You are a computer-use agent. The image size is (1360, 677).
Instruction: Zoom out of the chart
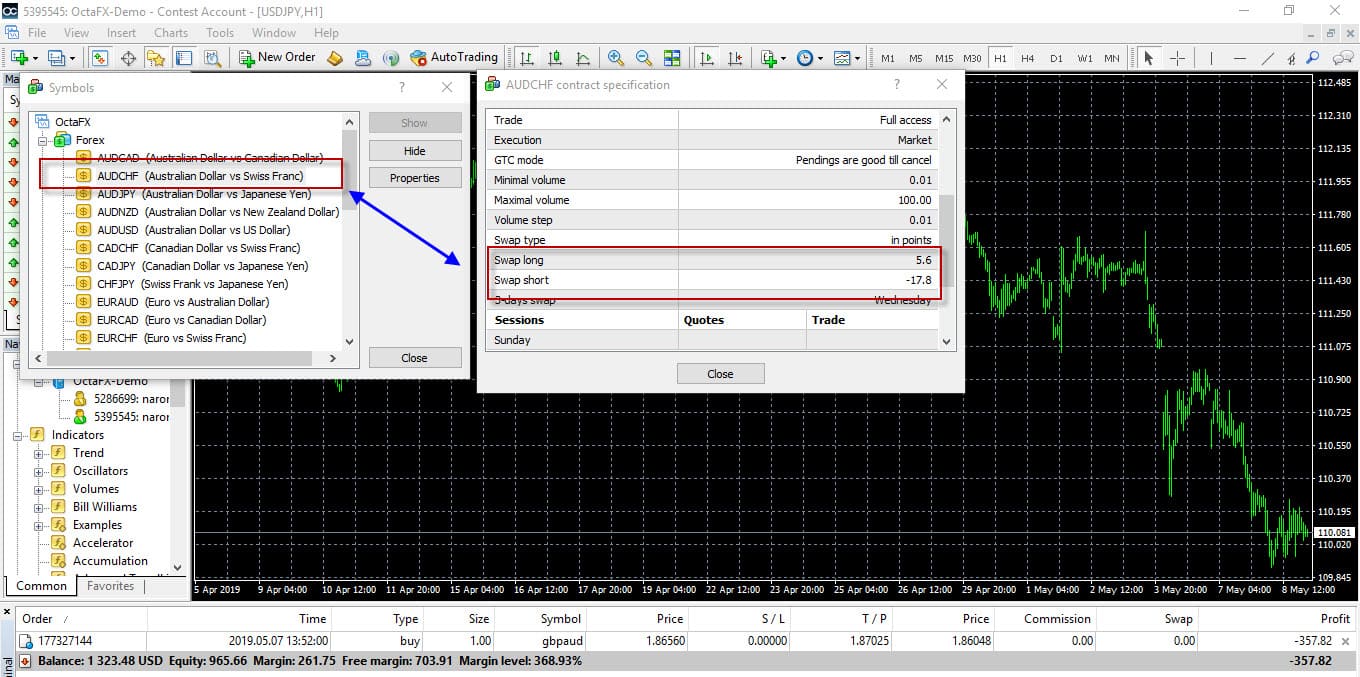pos(644,58)
